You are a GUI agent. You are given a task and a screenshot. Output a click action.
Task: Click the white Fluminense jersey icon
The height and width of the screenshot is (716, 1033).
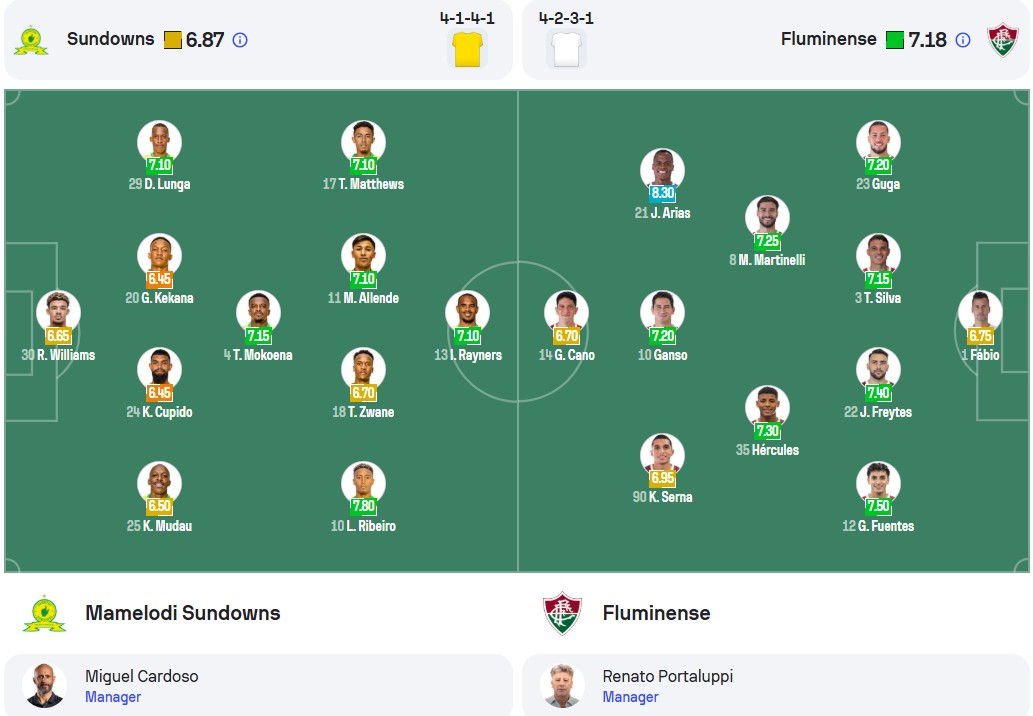pyautogui.click(x=567, y=49)
